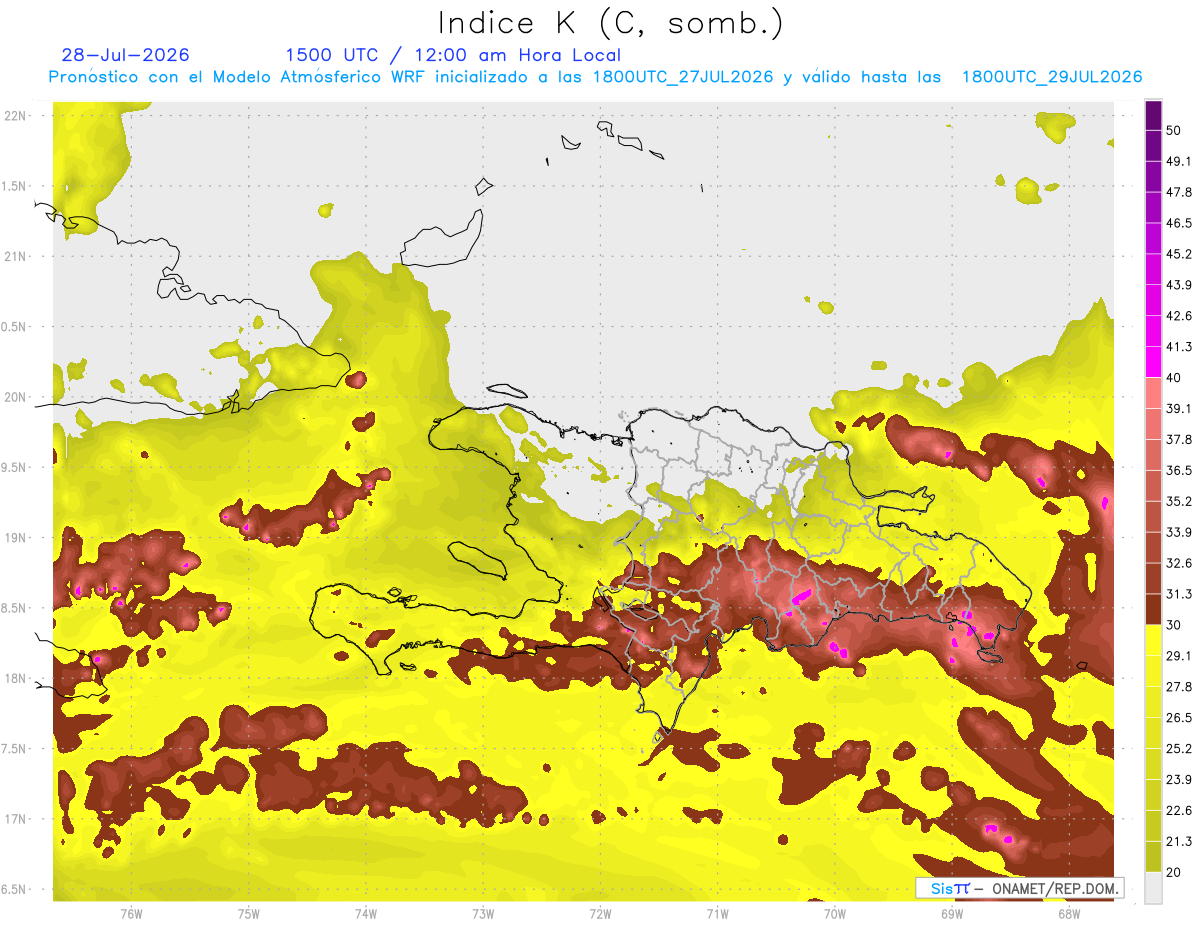Viewport: 1200px width, 927px height.
Task: Click the color bar label "31.3"
Action: coord(1179,594)
